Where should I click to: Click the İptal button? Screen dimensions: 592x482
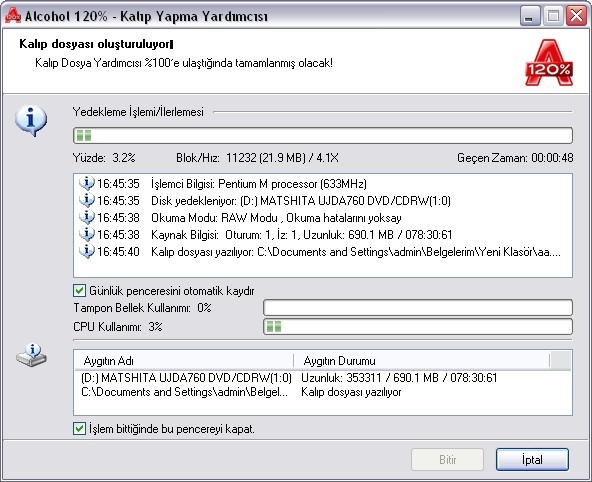[532, 459]
